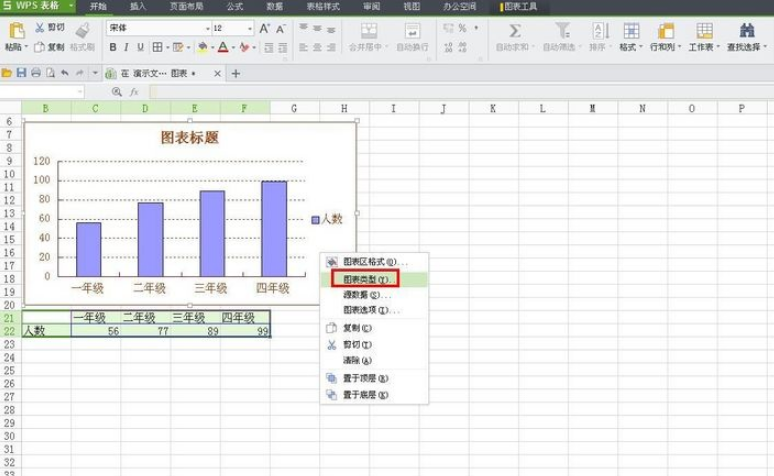Toggle Italic formatting
Viewport: 774px width, 476px height.
pyautogui.click(x=126, y=47)
